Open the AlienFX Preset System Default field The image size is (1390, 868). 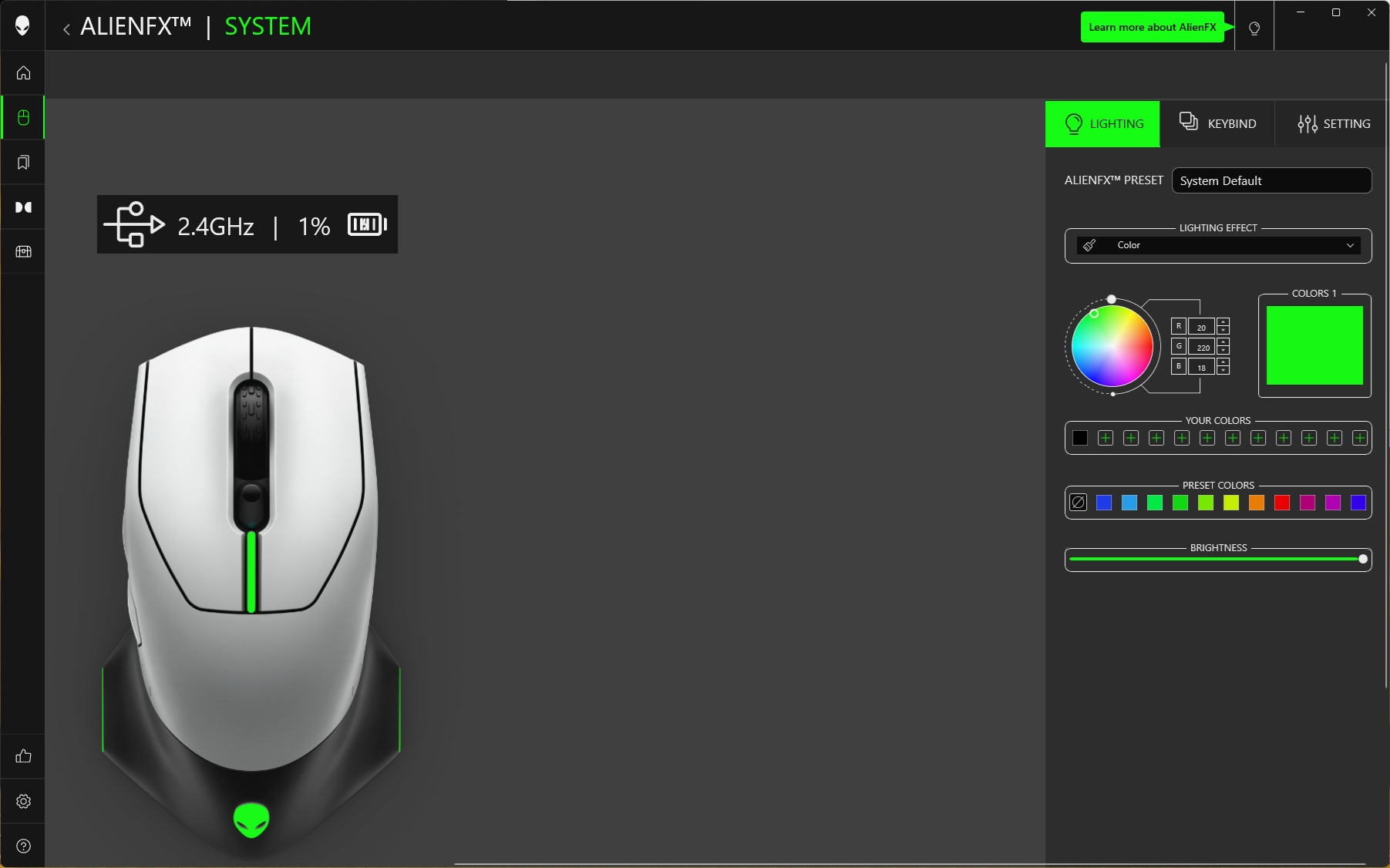pos(1271,180)
